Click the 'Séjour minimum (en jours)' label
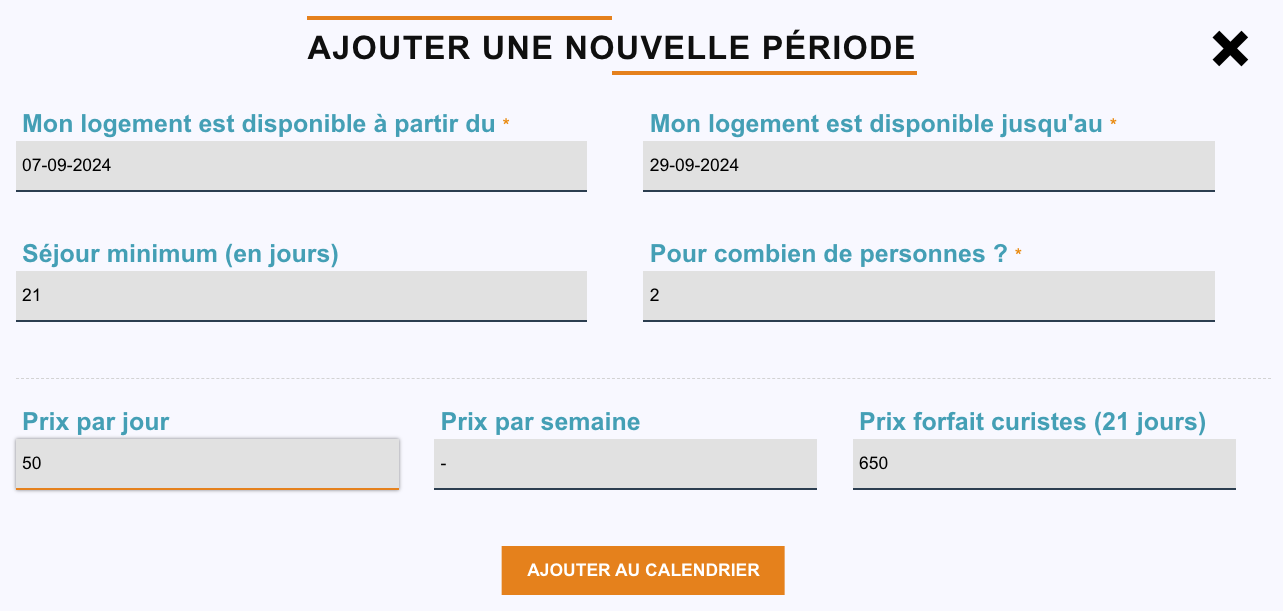 coord(180,254)
